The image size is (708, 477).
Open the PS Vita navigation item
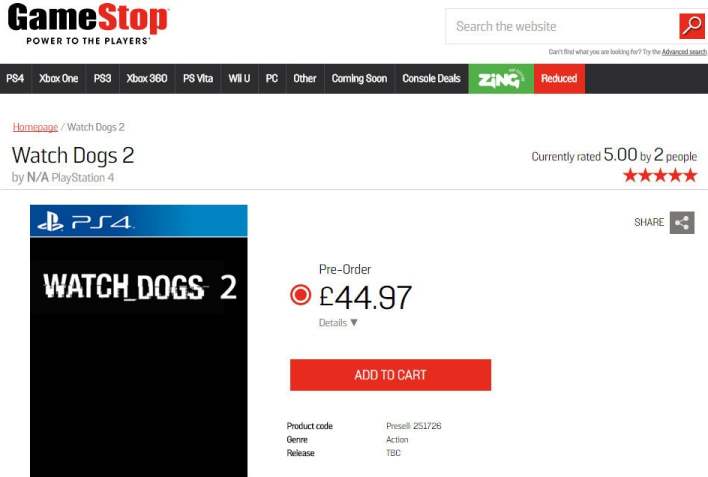pyautogui.click(x=198, y=79)
